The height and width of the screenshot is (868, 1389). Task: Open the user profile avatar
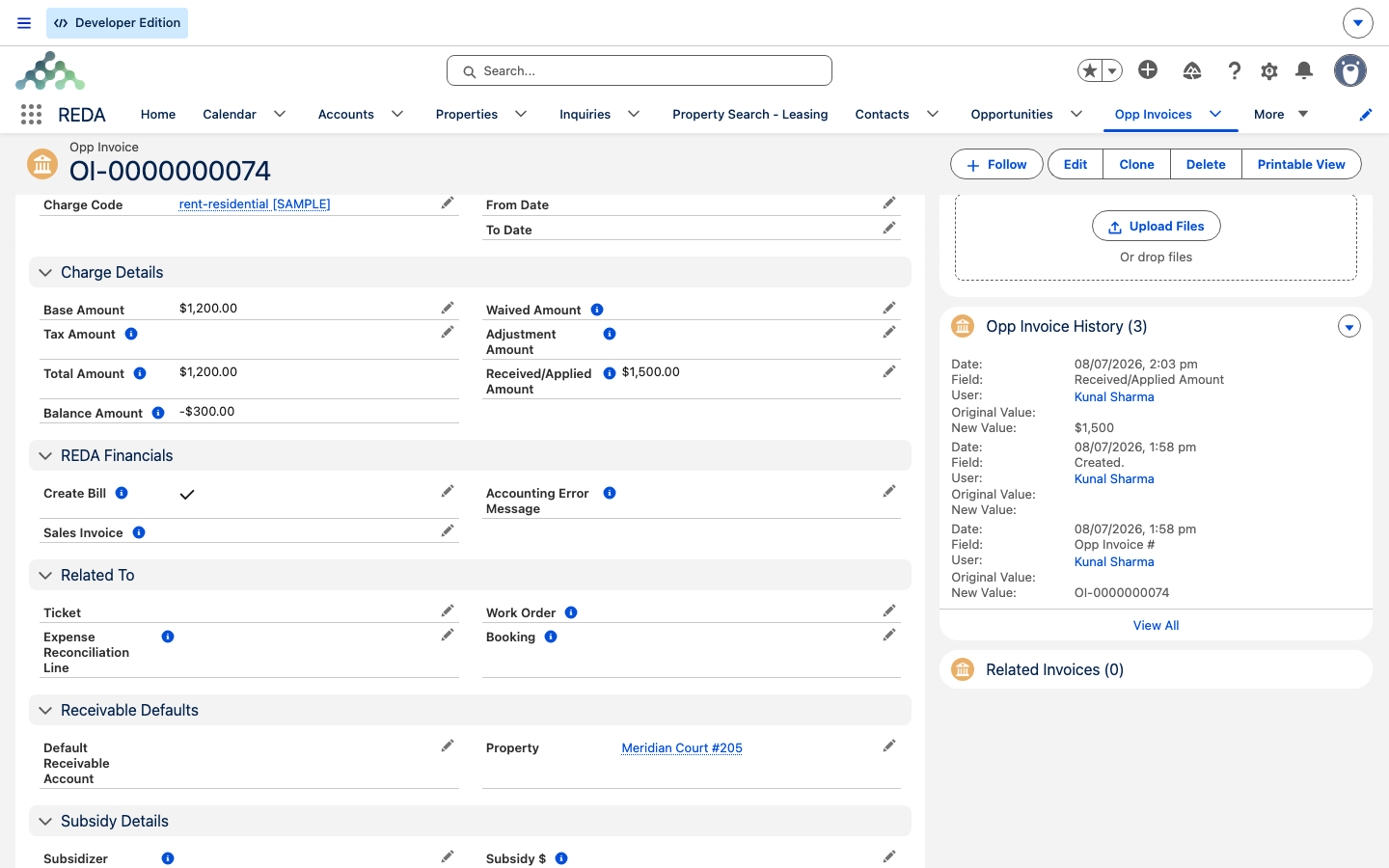pyautogui.click(x=1350, y=70)
